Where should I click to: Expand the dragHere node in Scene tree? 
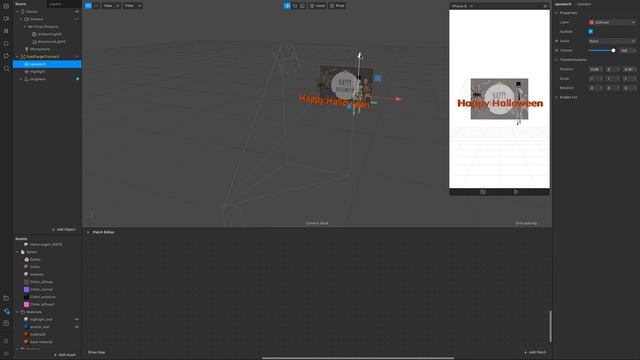[x=21, y=79]
